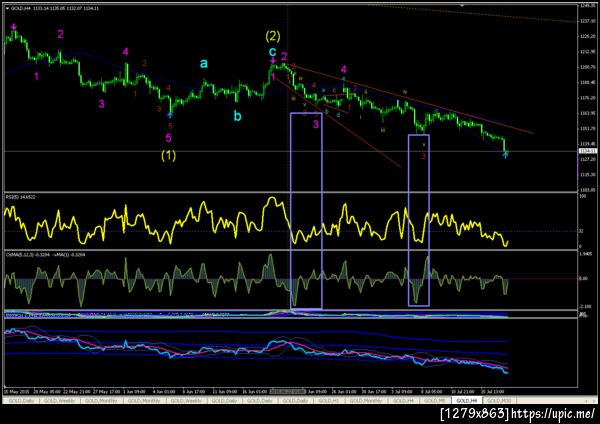Click the current price tag 1134.11
600x424 pixels.
pyautogui.click(x=587, y=151)
